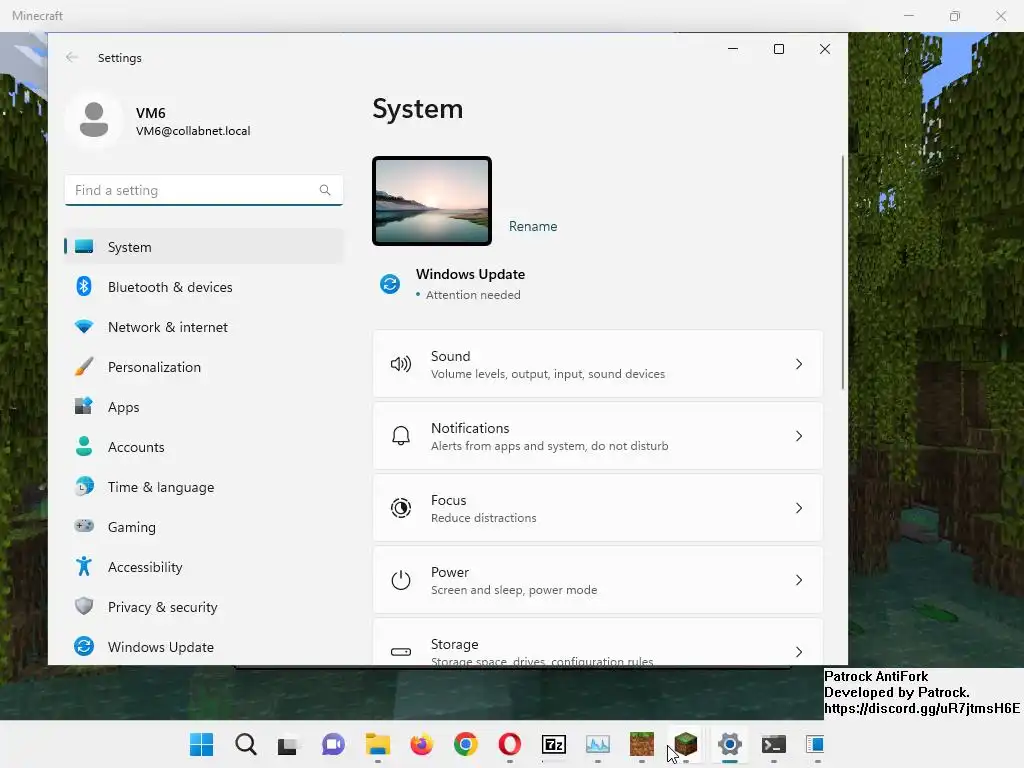Click the bell icon on Notifications card

pyautogui.click(x=401, y=436)
